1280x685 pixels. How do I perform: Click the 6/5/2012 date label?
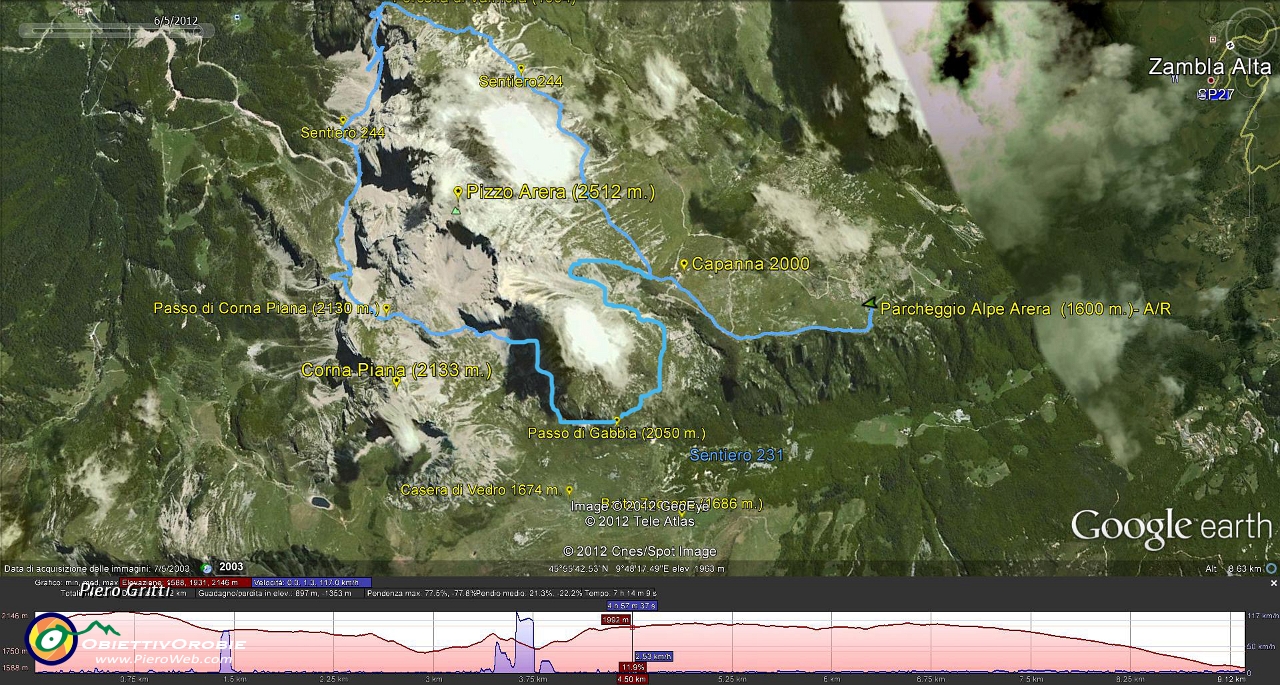click(x=176, y=20)
